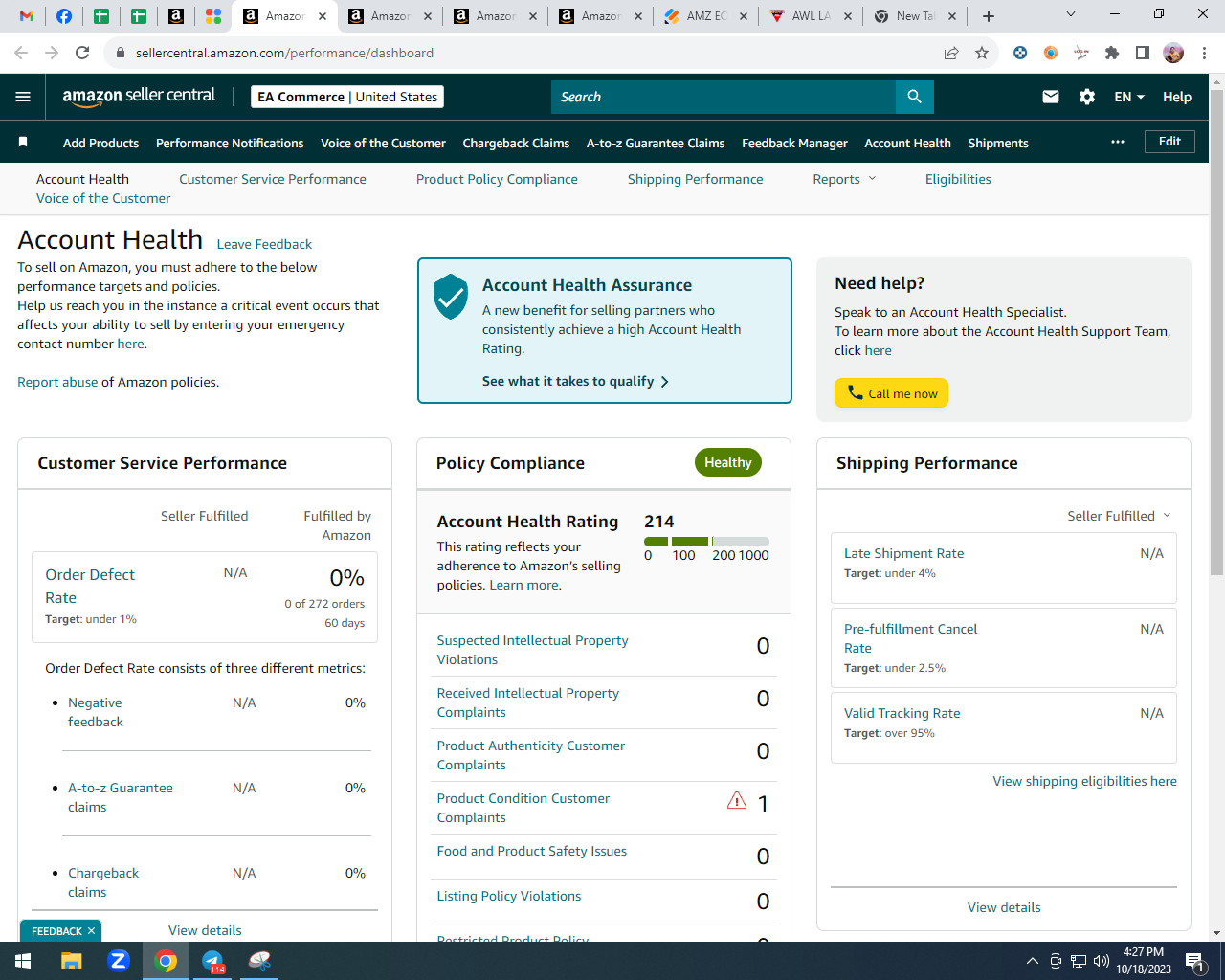Open File Explorer from the taskbar

tap(72, 961)
